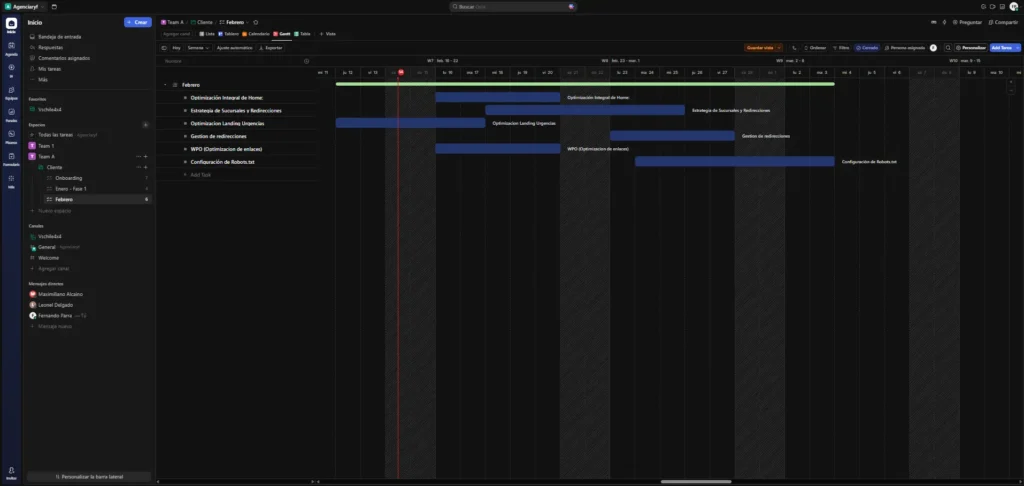
Task: Click the plus icon on the Team A row
Action: [145, 157]
